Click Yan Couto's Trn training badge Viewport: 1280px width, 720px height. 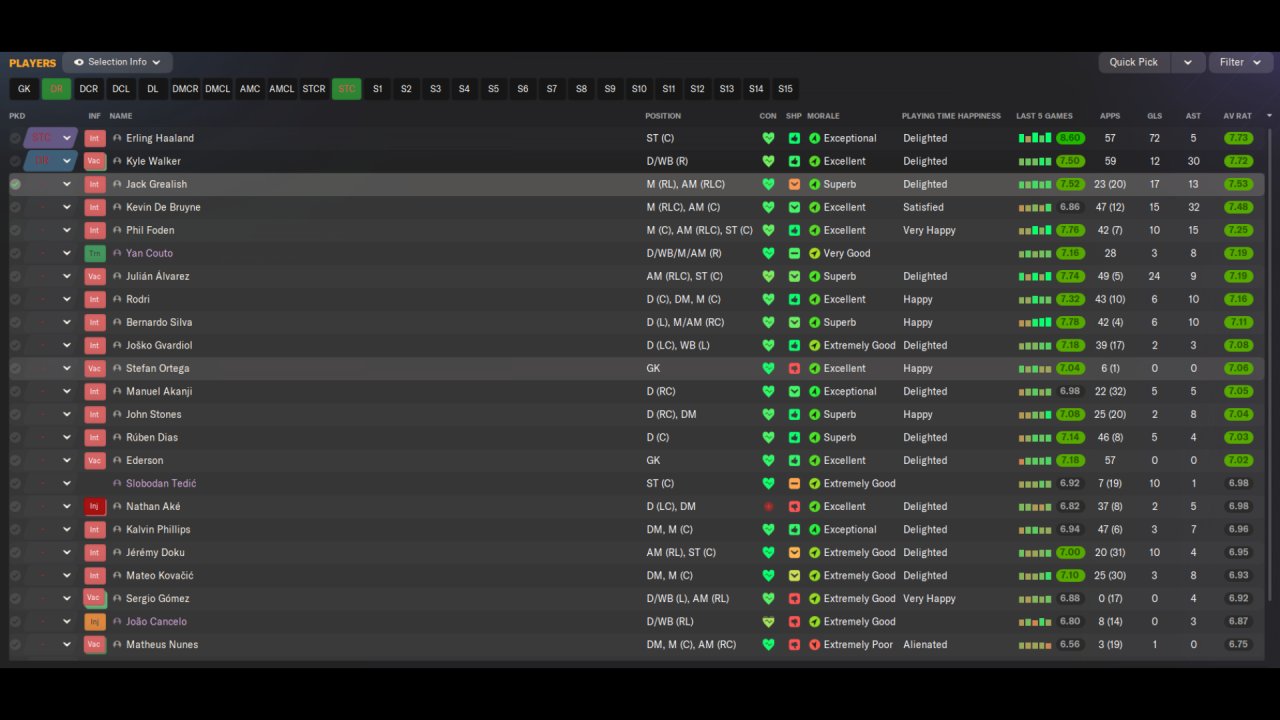click(x=94, y=253)
